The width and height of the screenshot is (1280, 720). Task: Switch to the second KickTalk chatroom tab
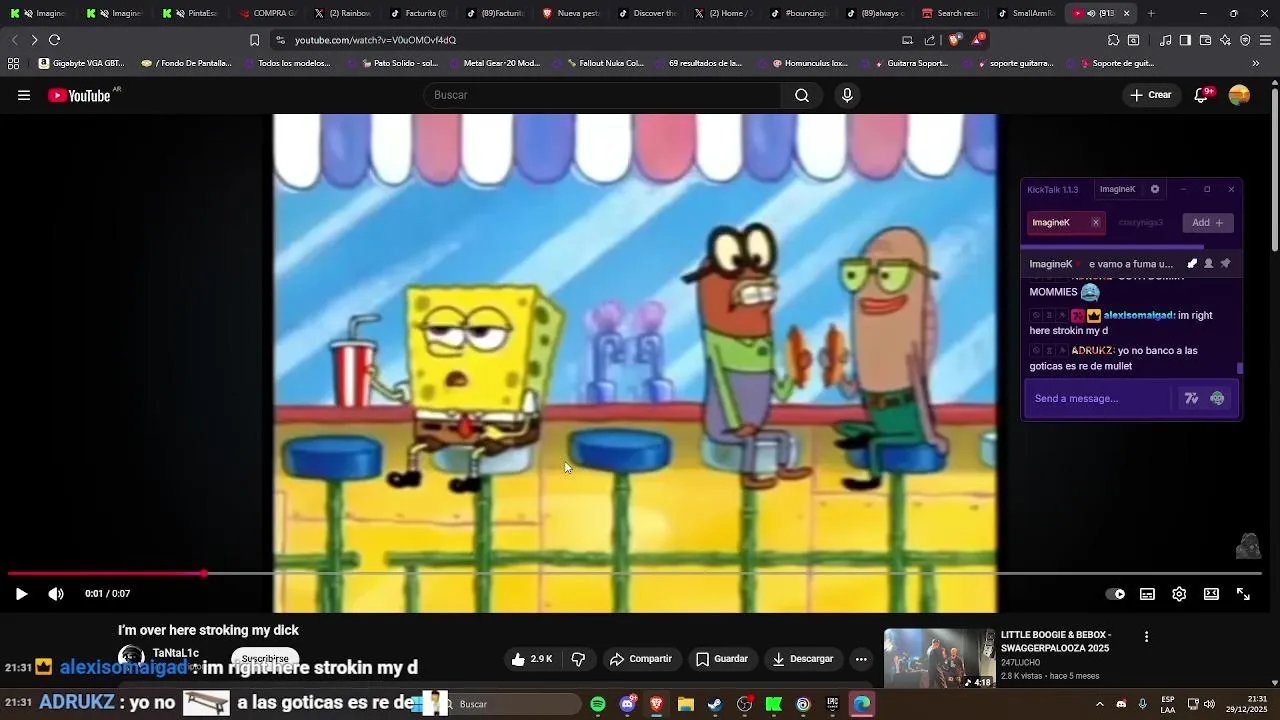click(1140, 223)
